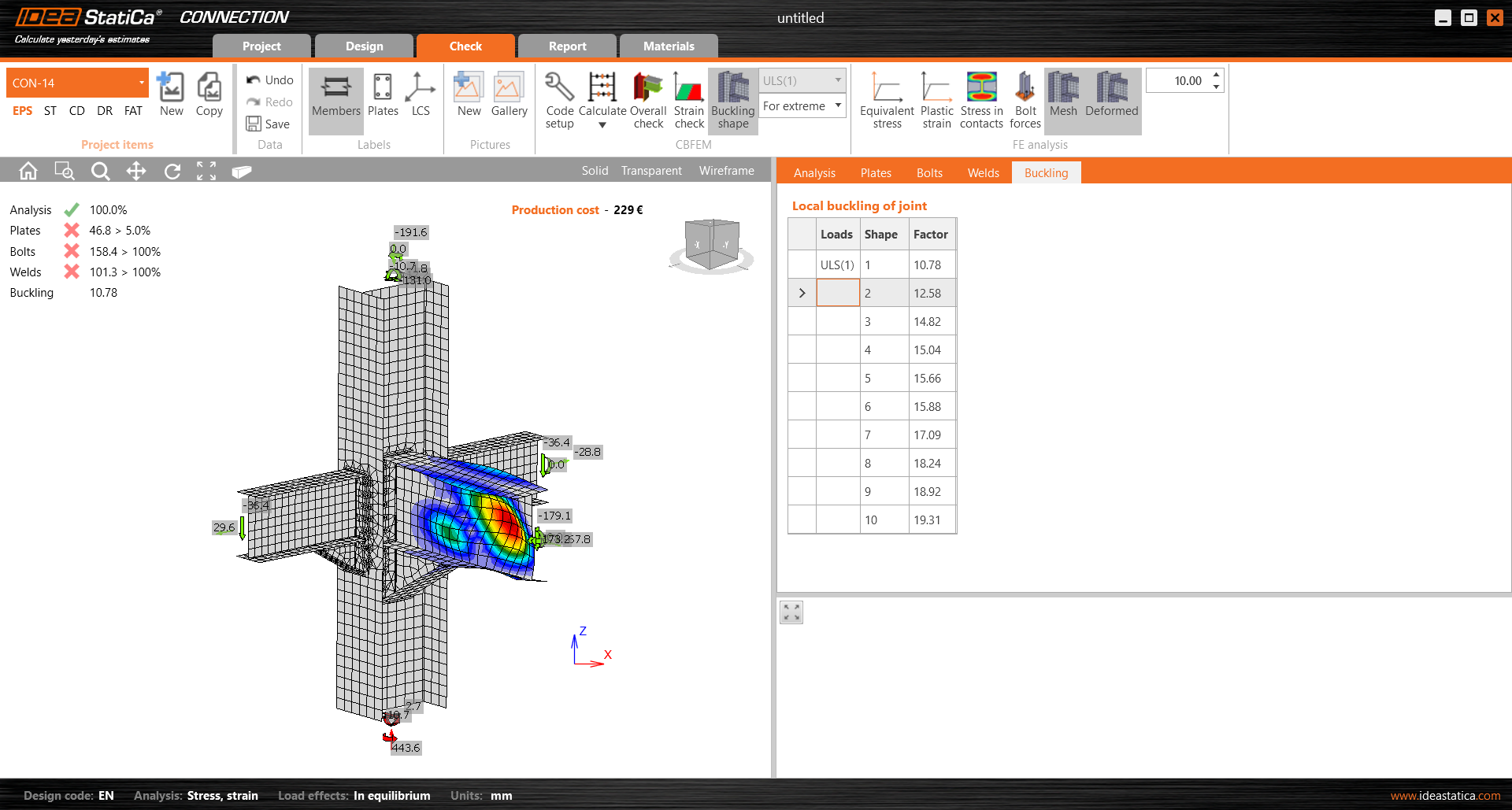
Task: Switch to the Report tab
Action: click(x=567, y=46)
